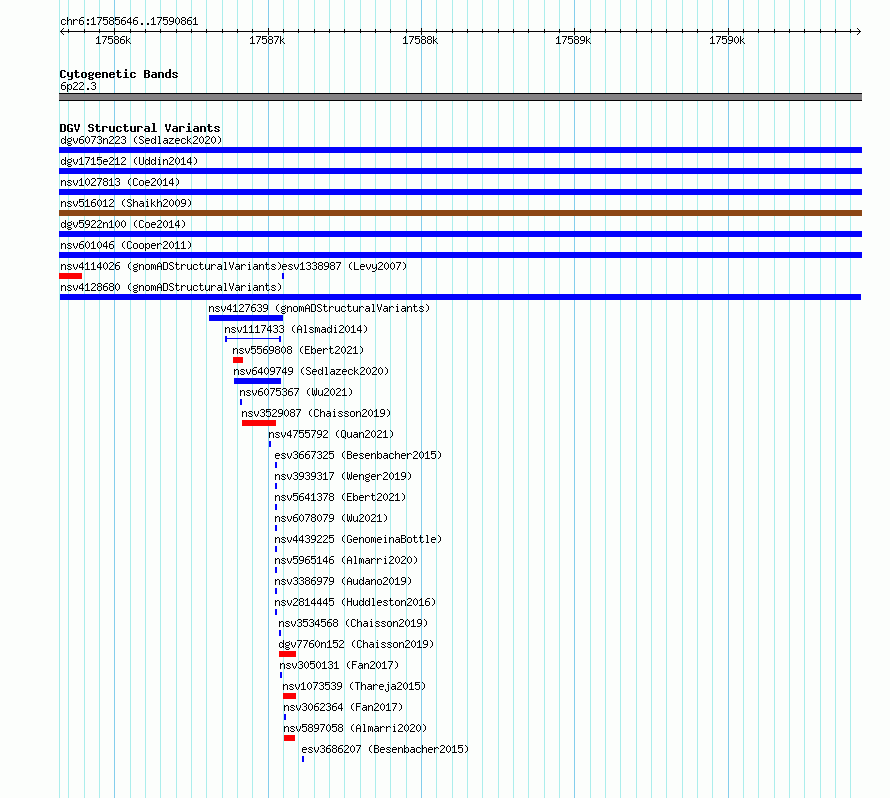
Task: Click the nsv6409749 (Sedlazeck2020) label
Action: 311,371
